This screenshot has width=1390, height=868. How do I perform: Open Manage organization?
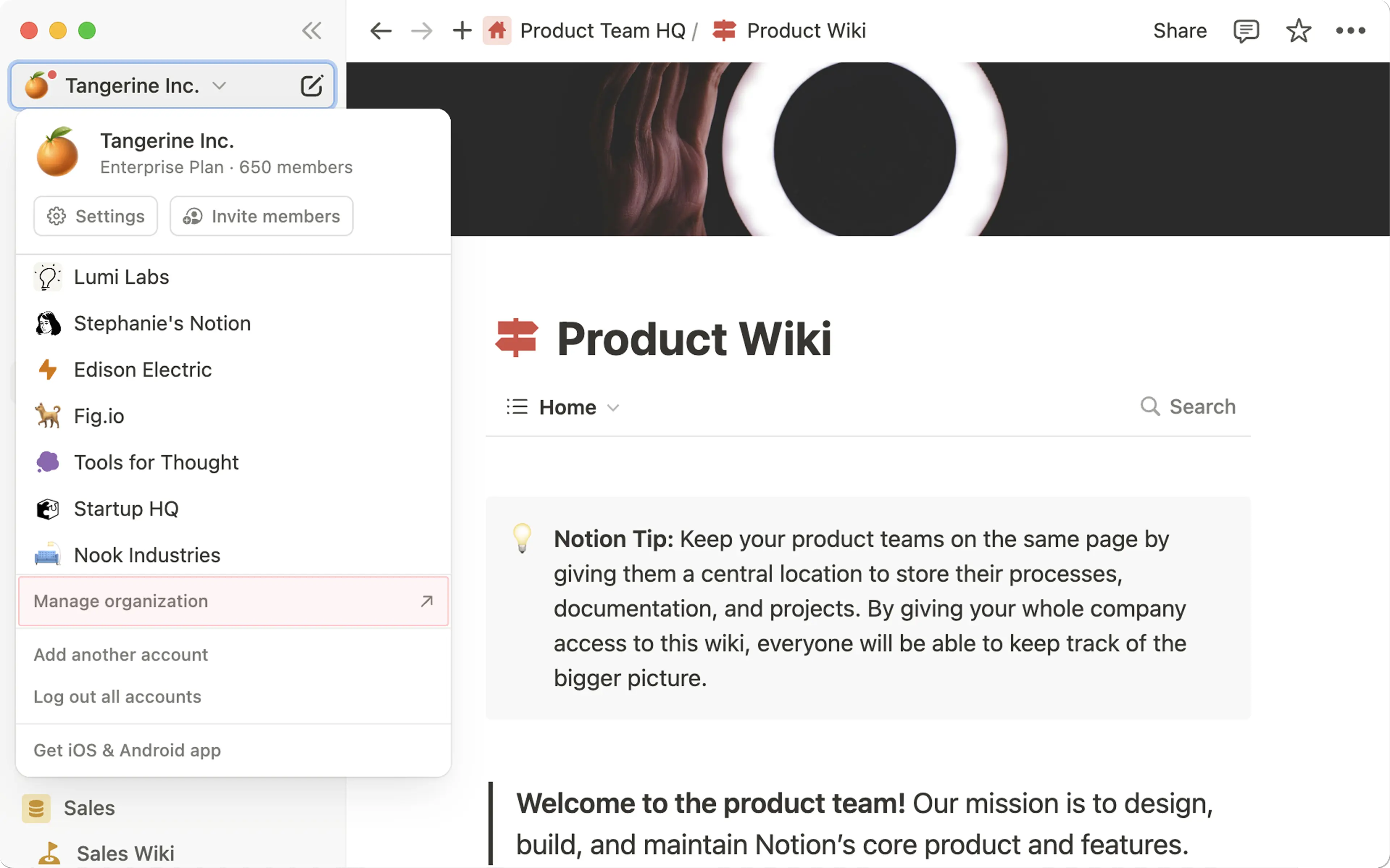click(233, 601)
